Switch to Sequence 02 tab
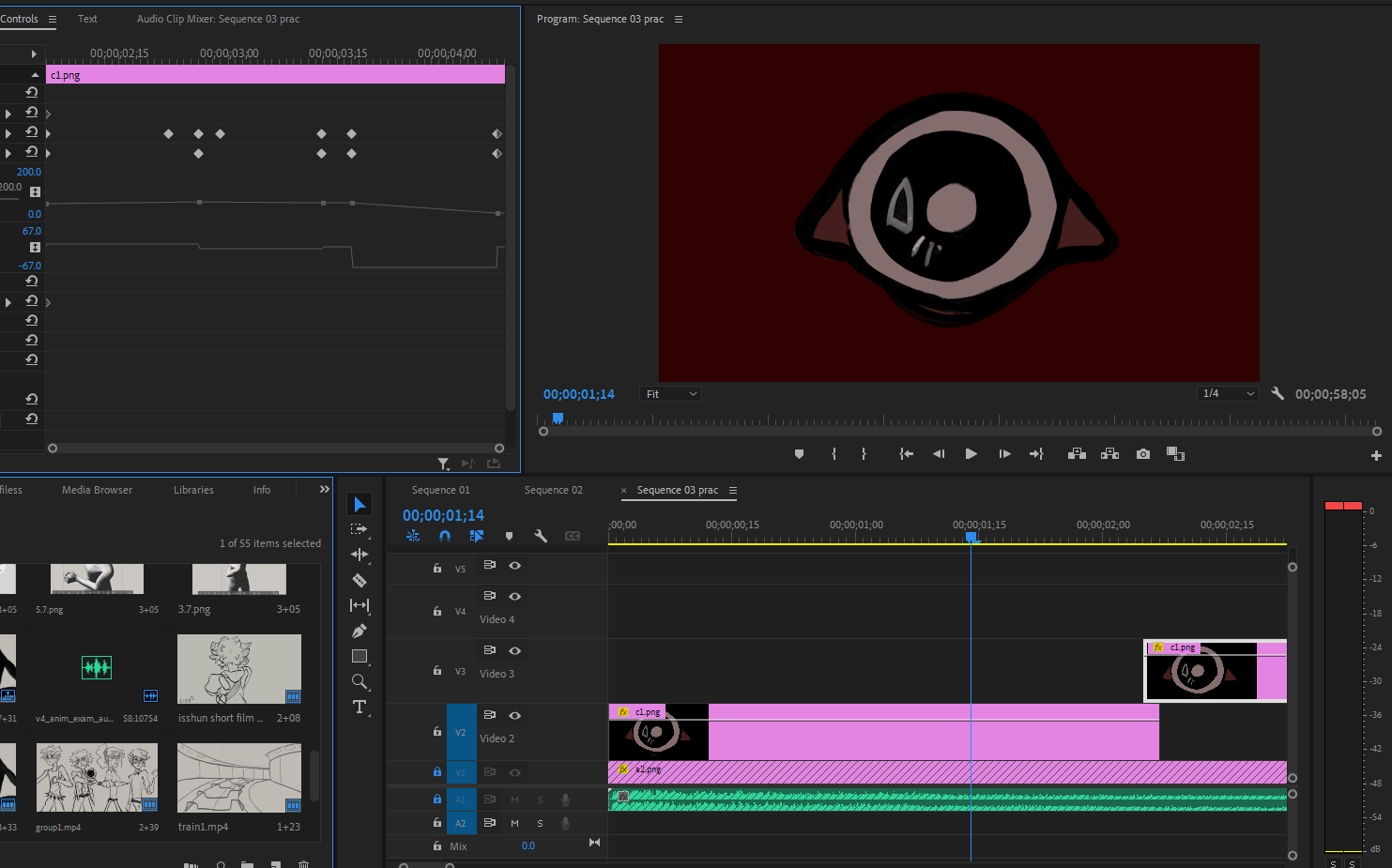The image size is (1392, 868). coord(553,490)
